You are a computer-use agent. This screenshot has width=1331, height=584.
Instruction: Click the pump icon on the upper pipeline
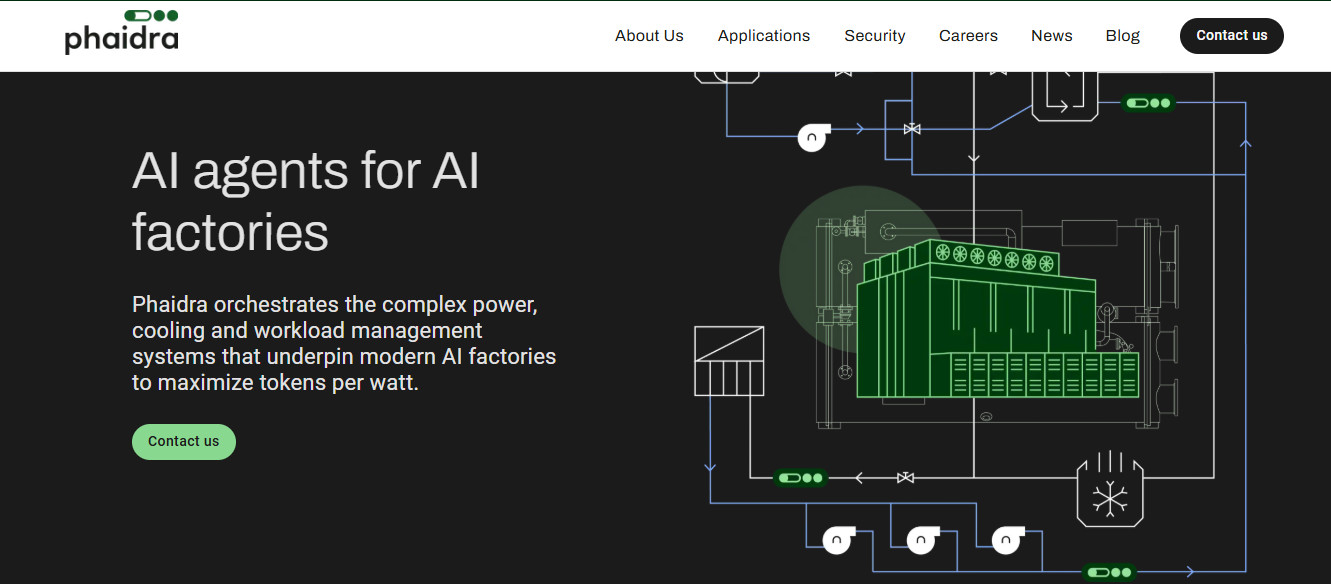click(x=813, y=137)
